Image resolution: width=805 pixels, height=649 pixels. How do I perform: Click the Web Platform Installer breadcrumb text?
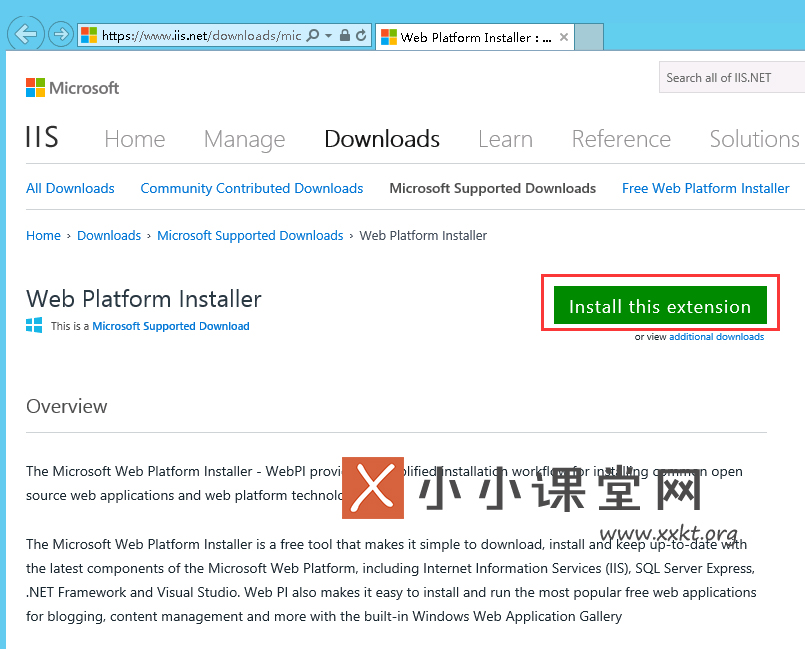423,236
